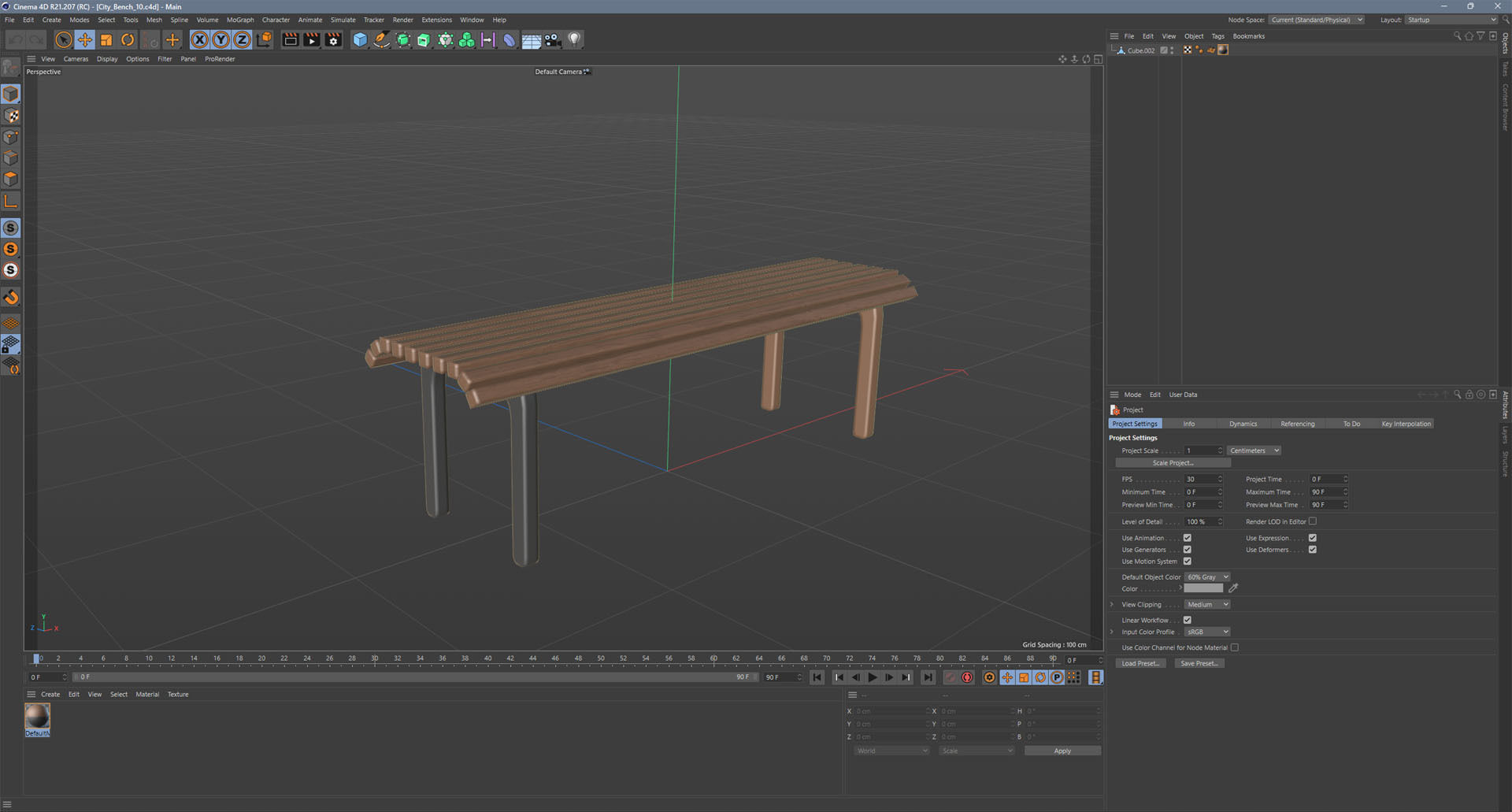Image resolution: width=1512 pixels, height=812 pixels.
Task: Select the Rotate tool in top toolbar
Action: tap(128, 39)
